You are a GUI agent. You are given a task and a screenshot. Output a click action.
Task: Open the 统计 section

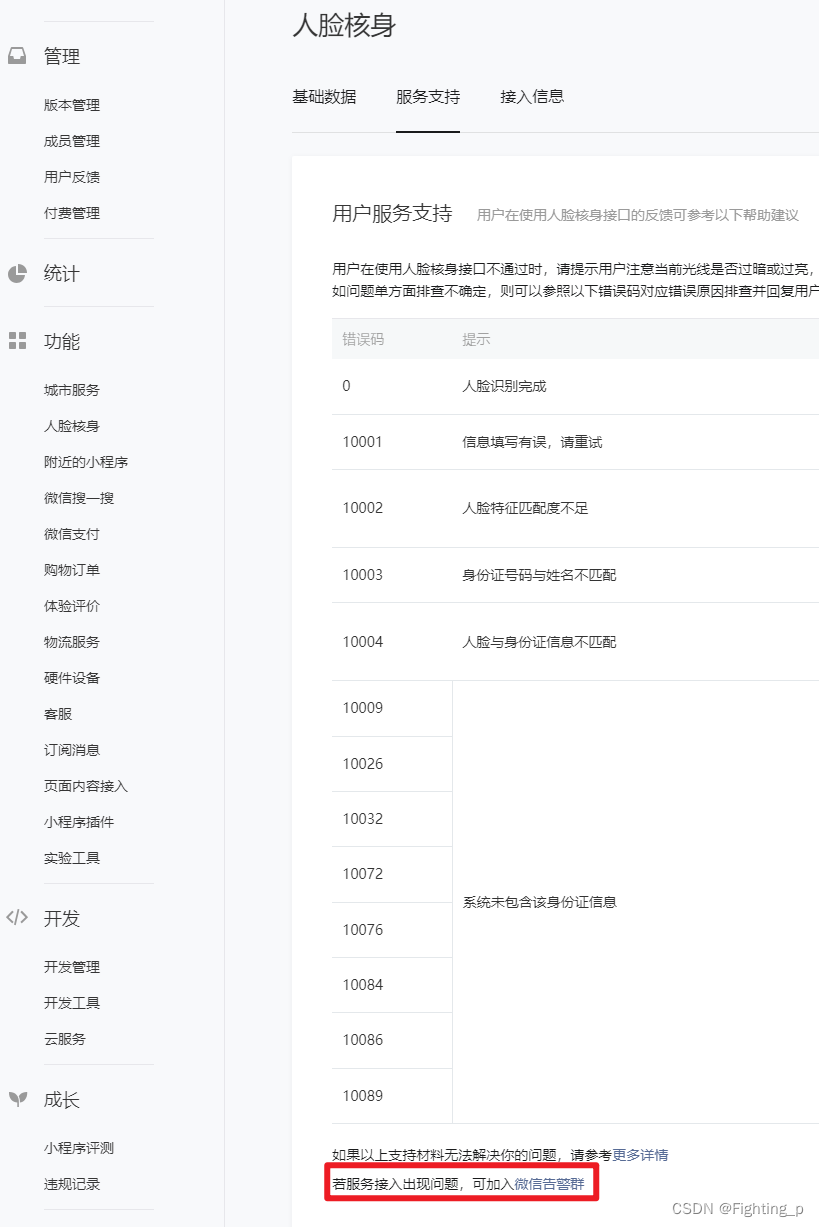[x=62, y=274]
